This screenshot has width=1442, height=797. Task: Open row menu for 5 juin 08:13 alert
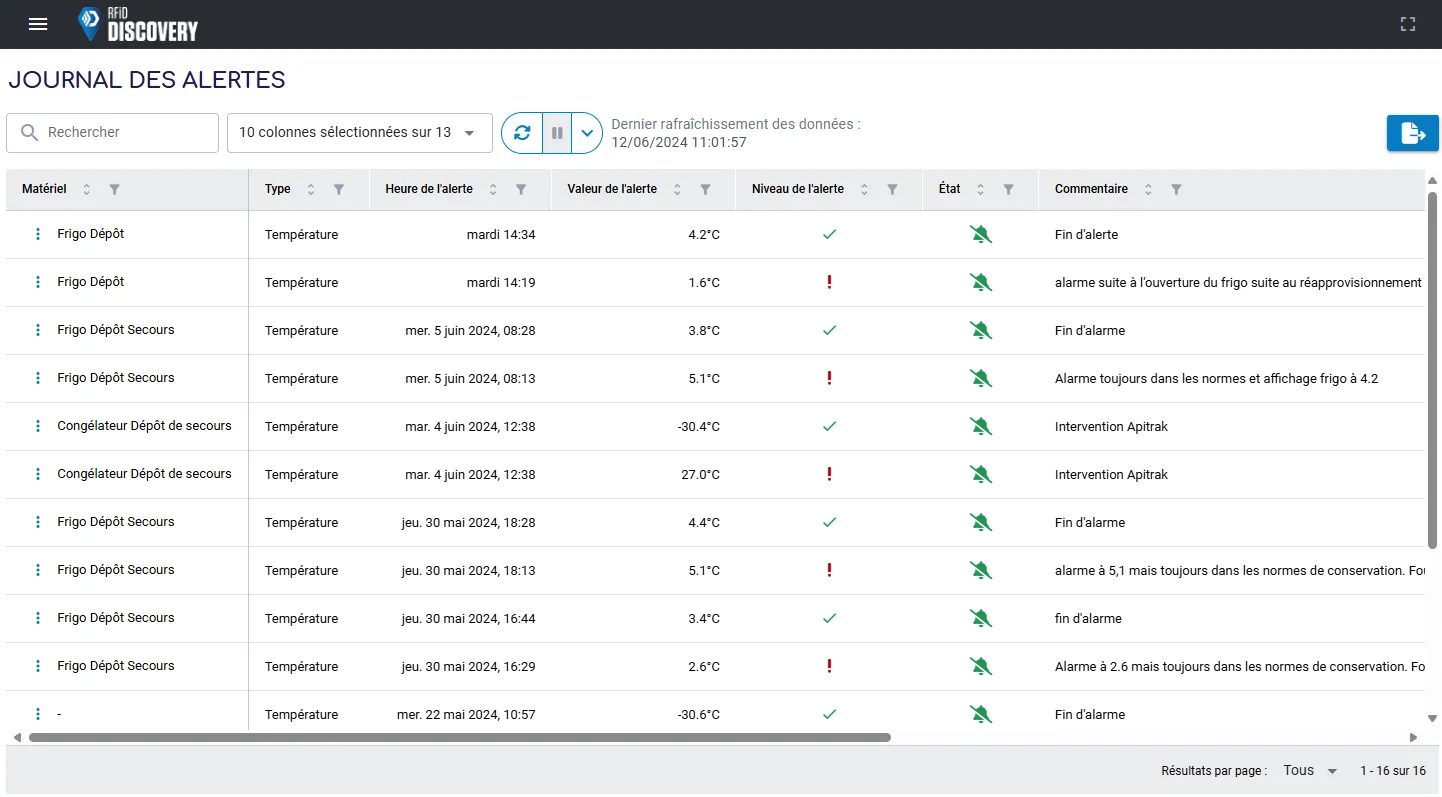pyautogui.click(x=38, y=378)
